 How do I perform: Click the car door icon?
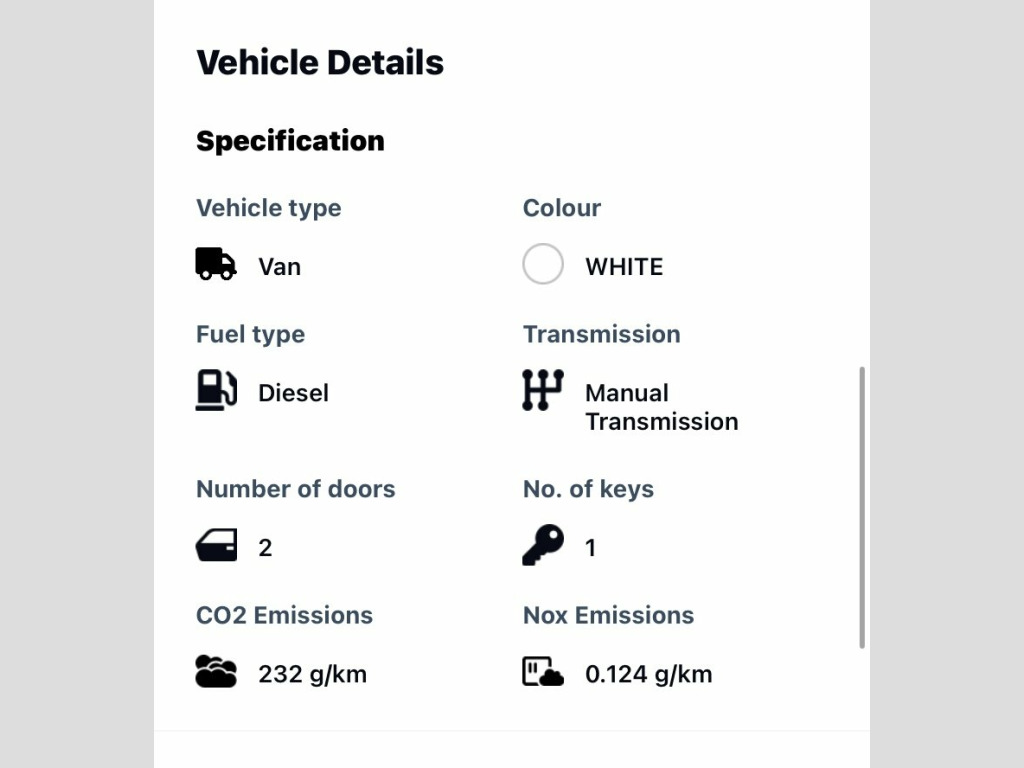click(x=216, y=545)
